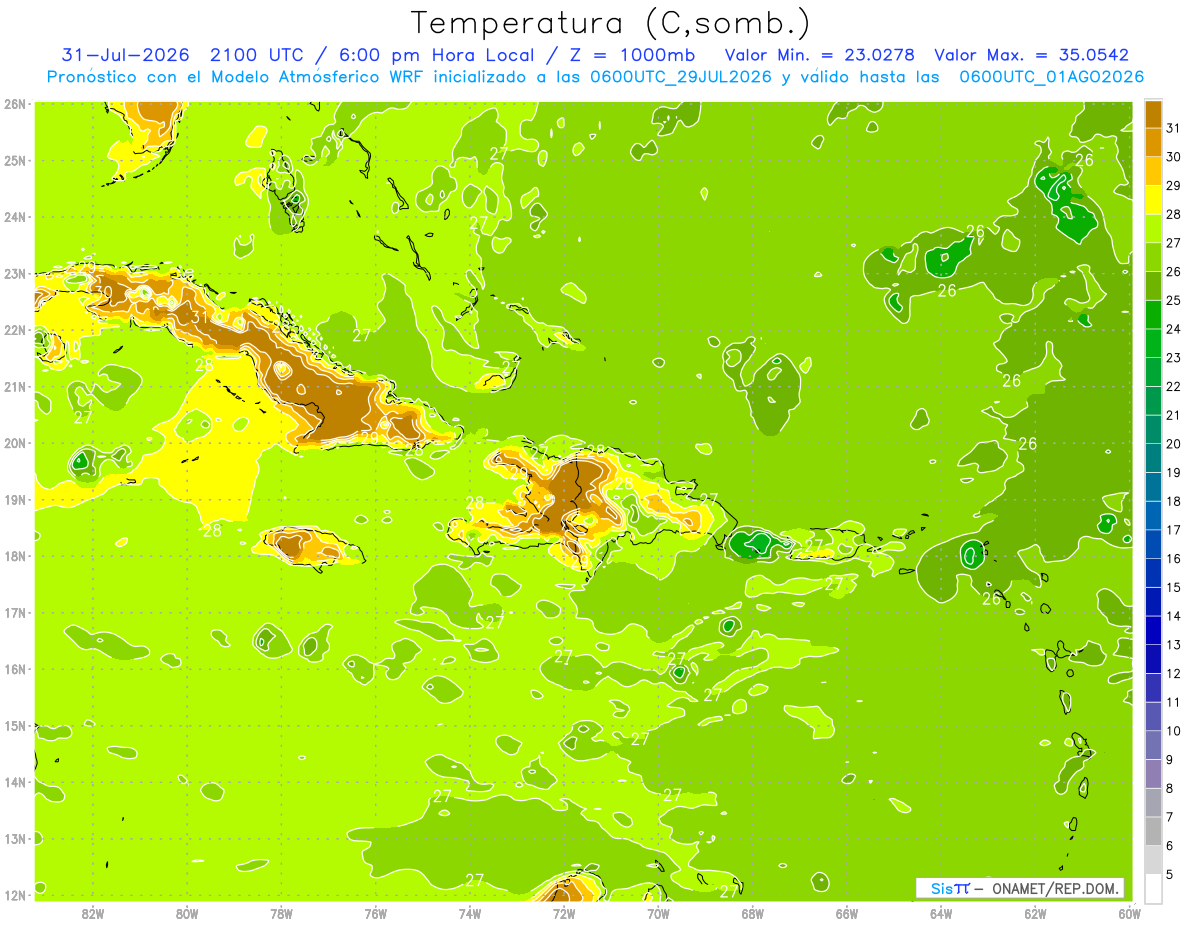
Task: Click legend value 15 on the color bar
Action: (1173, 587)
